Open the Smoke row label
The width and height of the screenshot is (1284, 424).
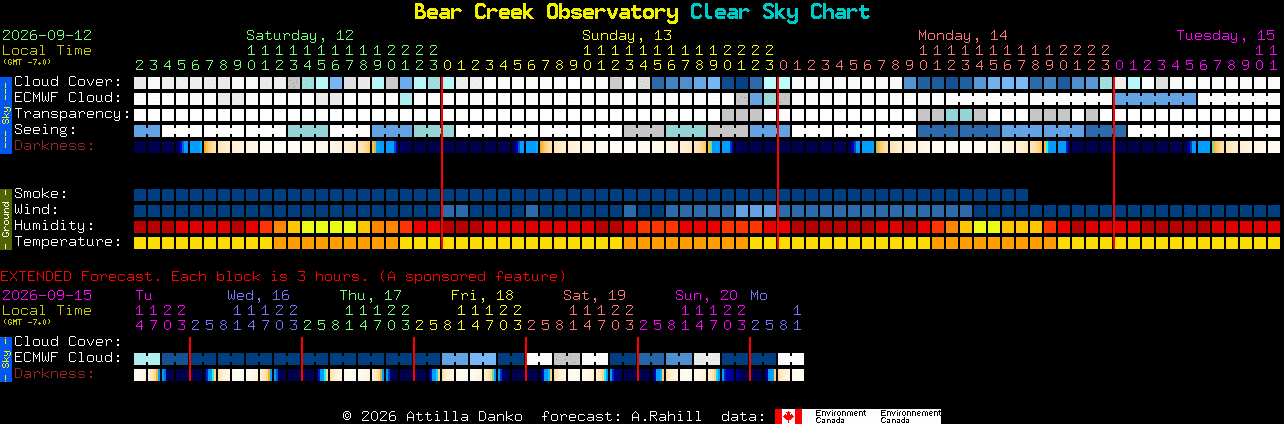(41, 193)
